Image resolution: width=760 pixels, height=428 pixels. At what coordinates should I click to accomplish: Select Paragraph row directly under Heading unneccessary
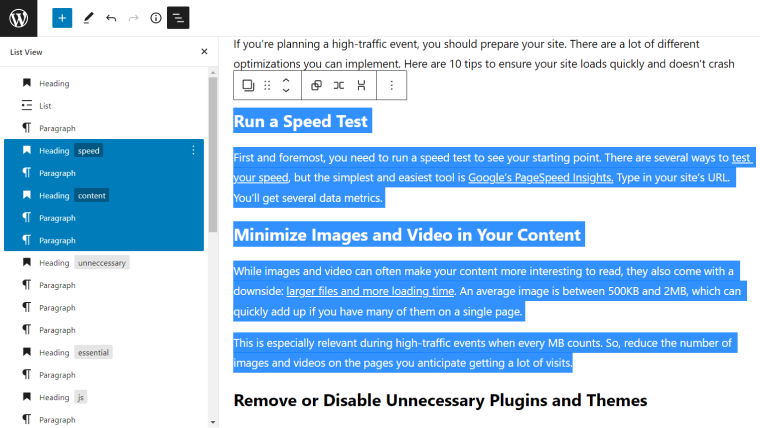(x=104, y=285)
